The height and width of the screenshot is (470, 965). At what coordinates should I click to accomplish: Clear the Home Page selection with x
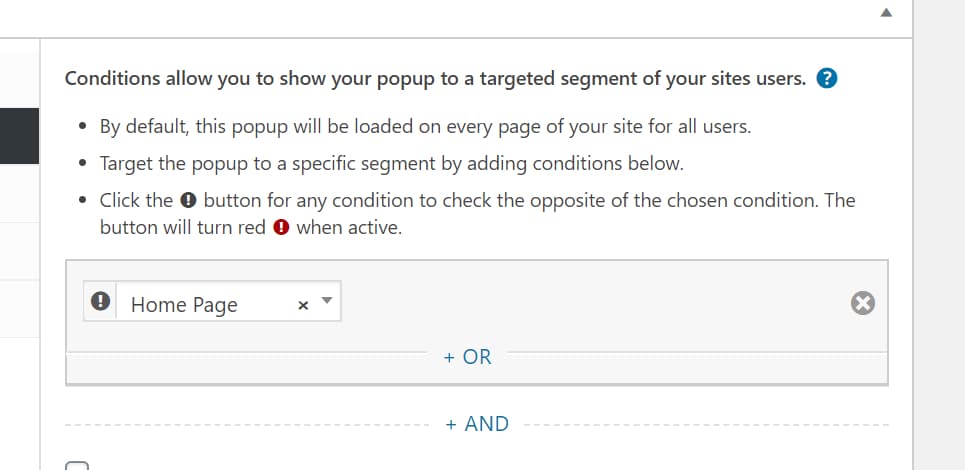click(302, 305)
